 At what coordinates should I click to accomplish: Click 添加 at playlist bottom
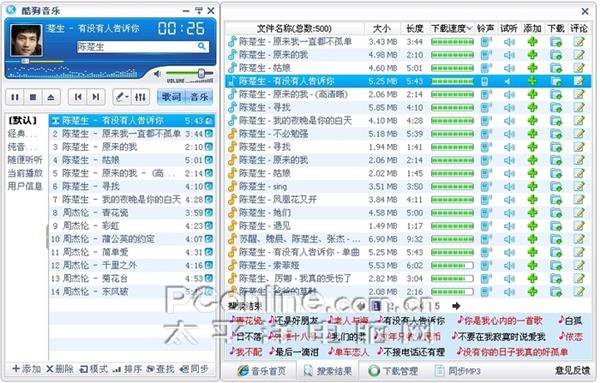pos(26,369)
